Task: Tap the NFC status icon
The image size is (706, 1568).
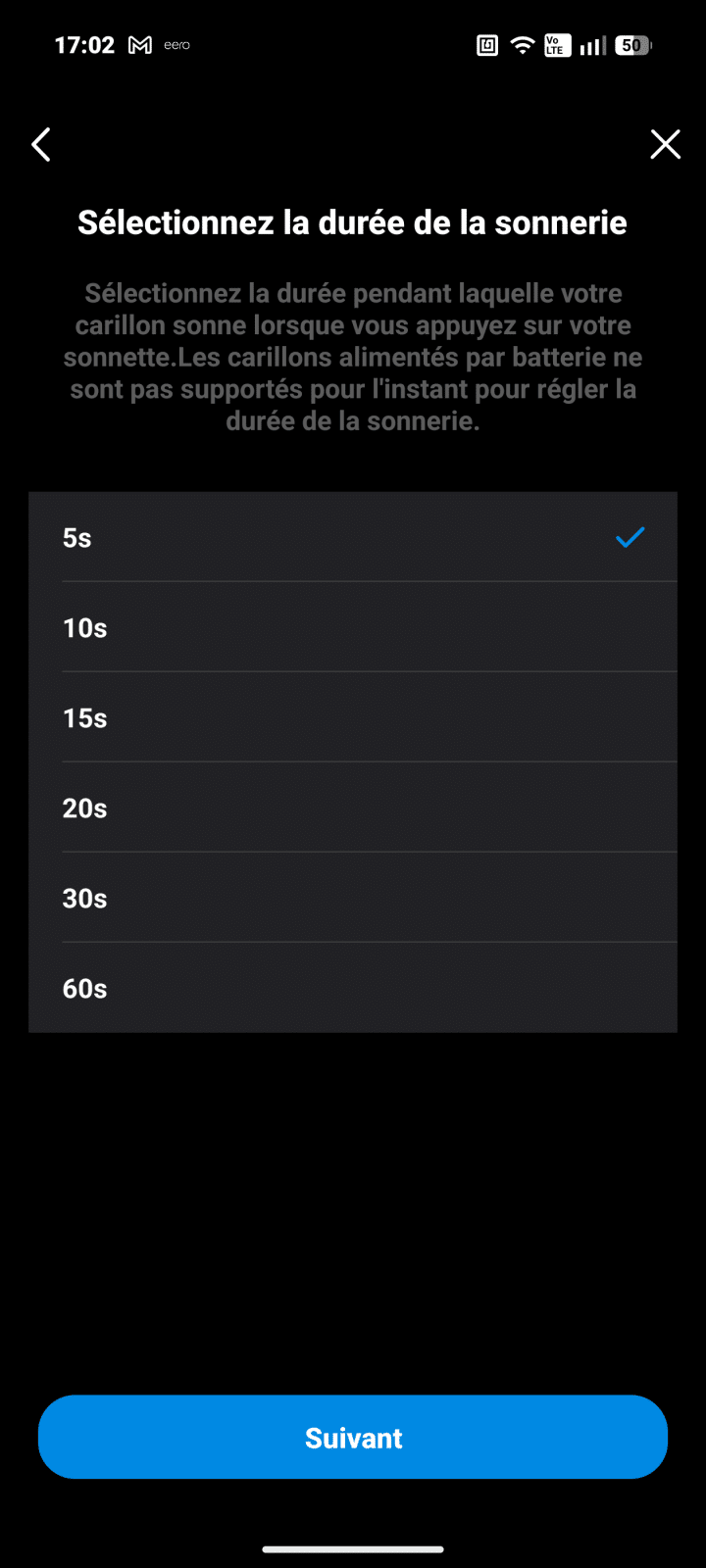Action: tap(487, 45)
